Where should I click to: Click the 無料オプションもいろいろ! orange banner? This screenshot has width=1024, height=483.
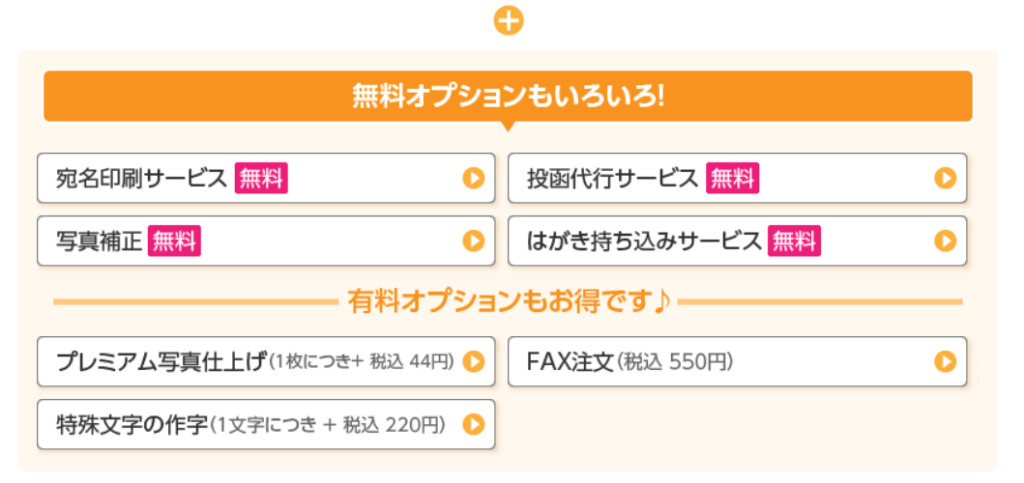pyautogui.click(x=508, y=97)
